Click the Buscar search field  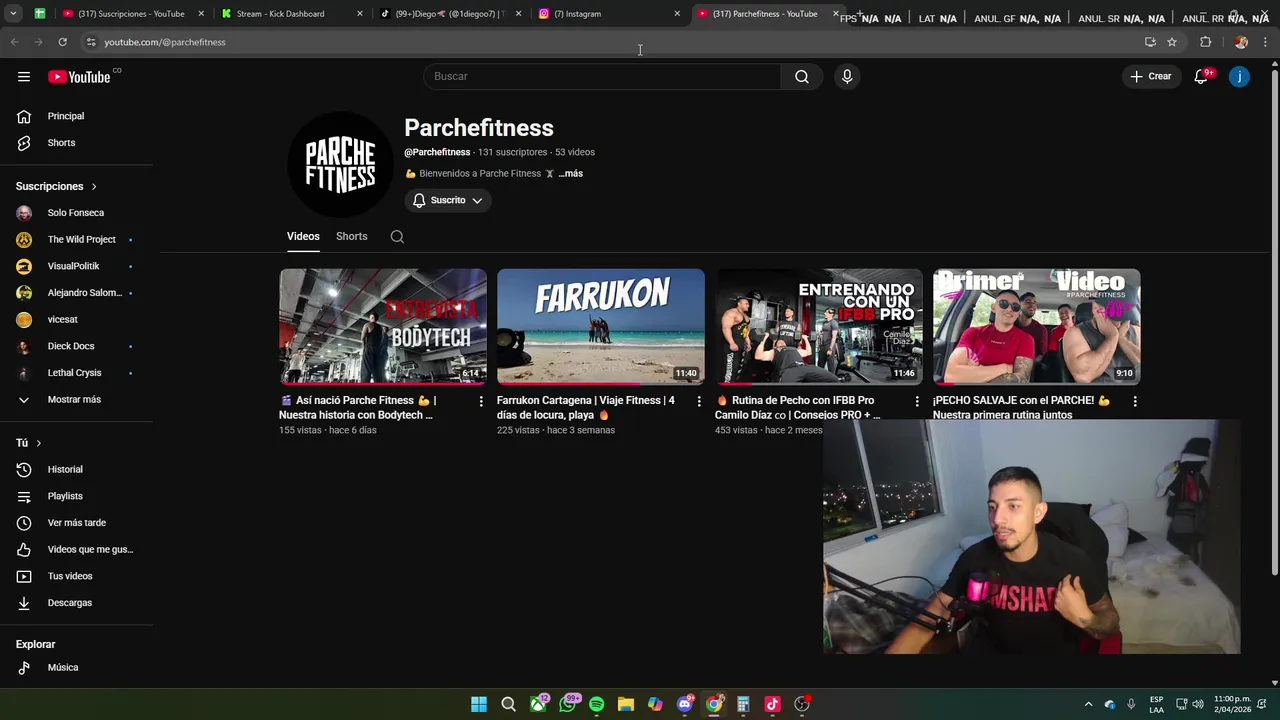point(602,77)
